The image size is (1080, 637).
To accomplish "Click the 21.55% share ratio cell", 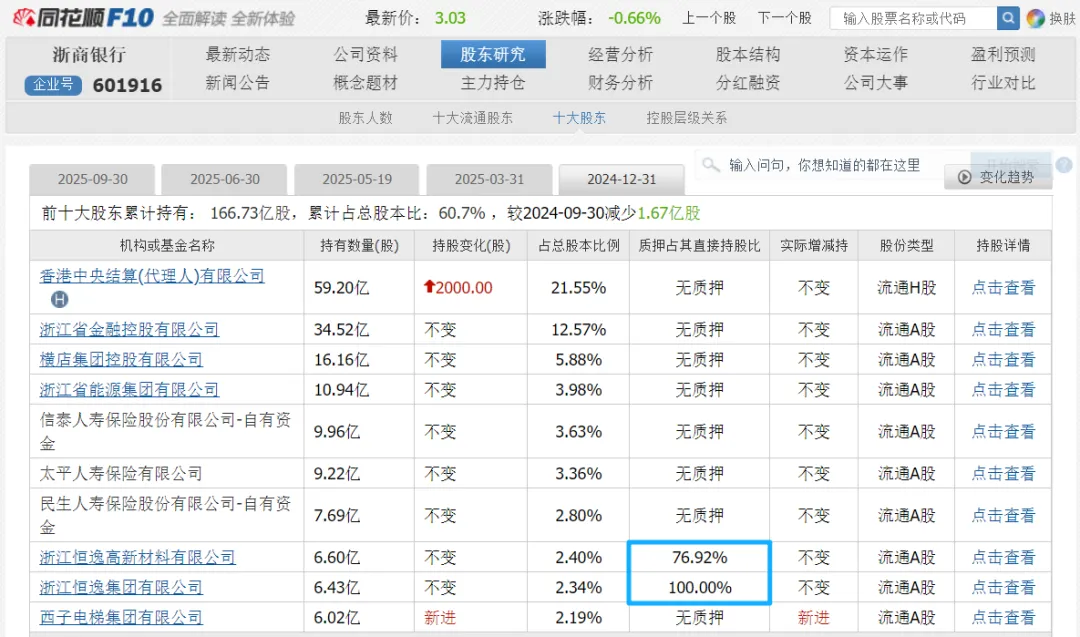I will pyautogui.click(x=579, y=288).
